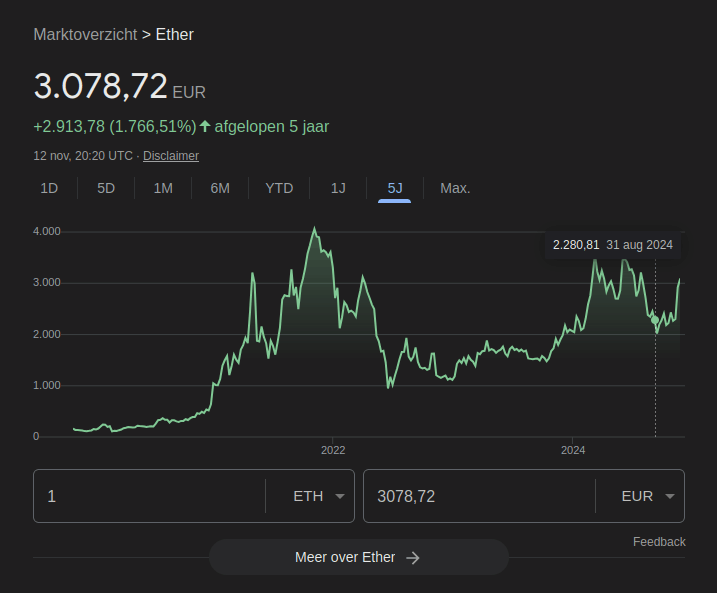Viewport: 717px width, 593px height.
Task: Click the 1.000 y-axis label
Action: click(47, 385)
